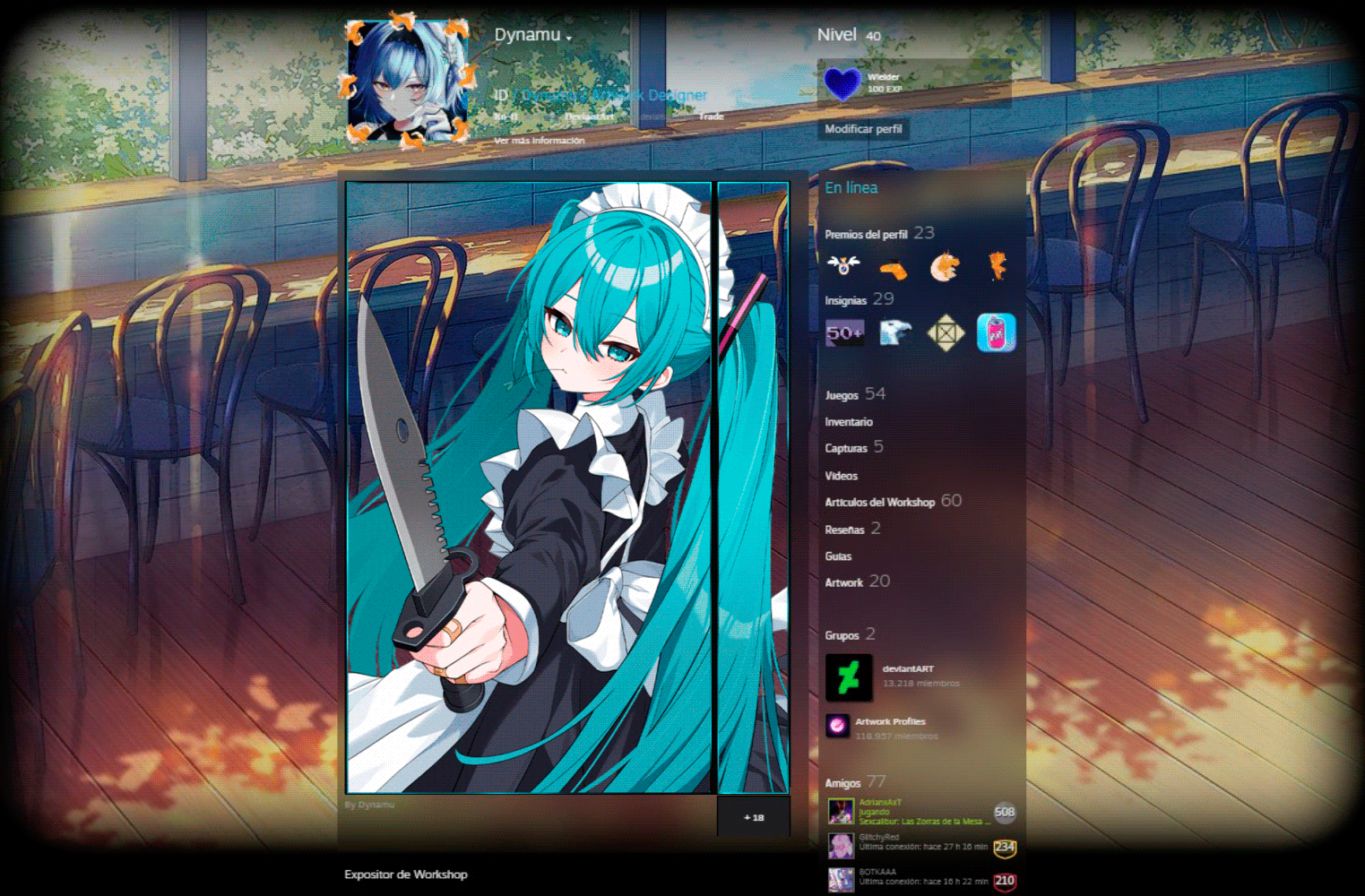The width and height of the screenshot is (1365, 896).
Task: Click the level 234 badge for GlitchyRed
Action: (1005, 847)
